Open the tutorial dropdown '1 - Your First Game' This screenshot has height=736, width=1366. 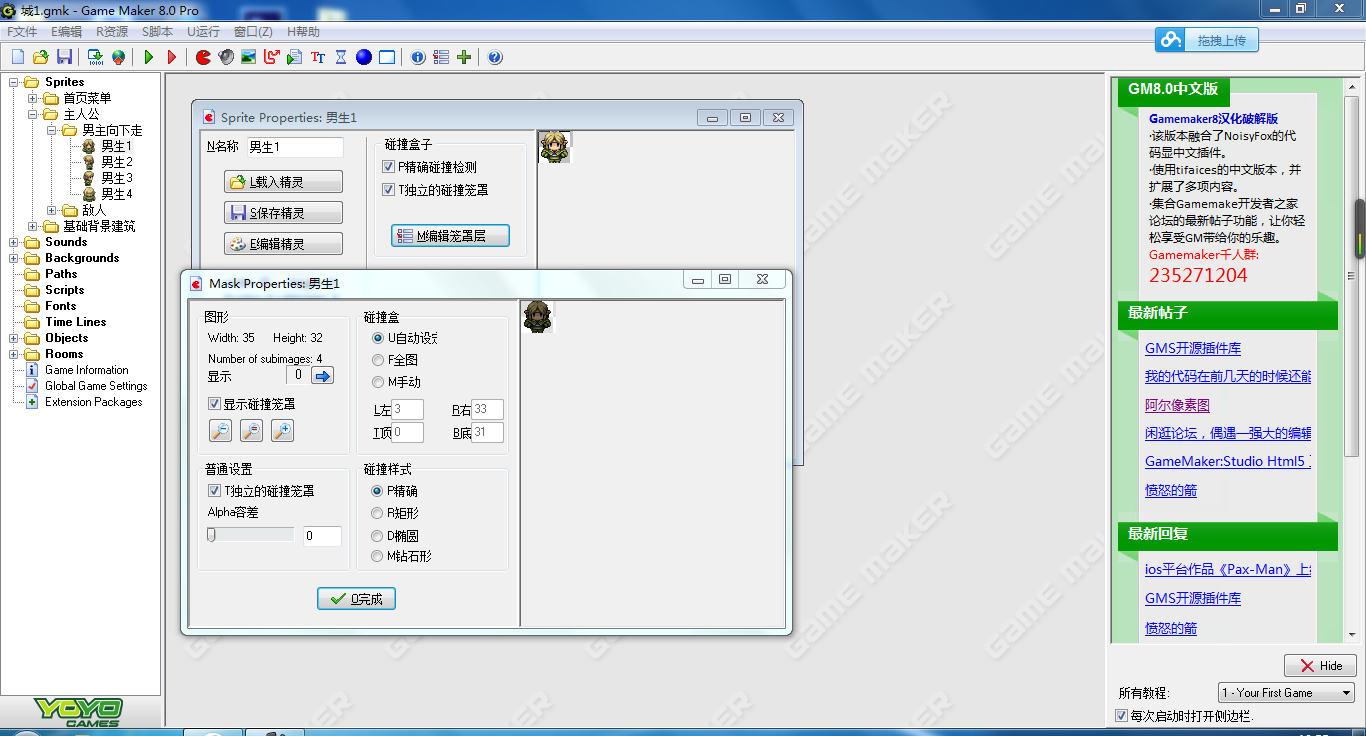pos(1286,692)
